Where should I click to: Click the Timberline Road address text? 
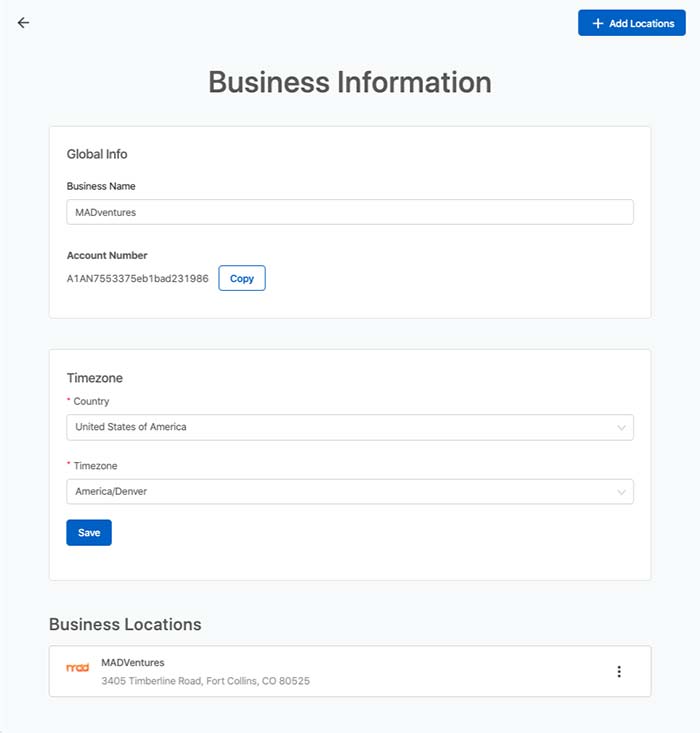[x=205, y=681]
